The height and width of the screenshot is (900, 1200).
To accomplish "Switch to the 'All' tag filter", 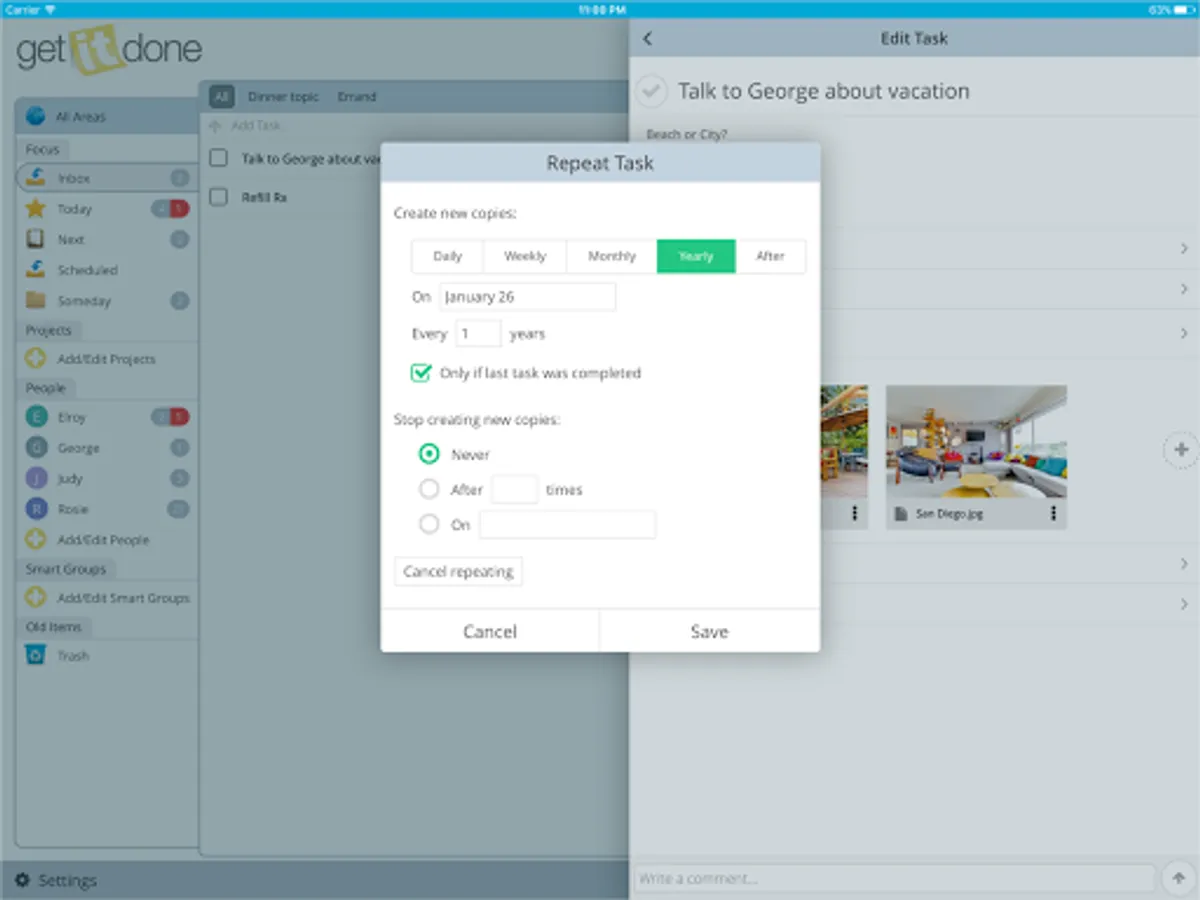I will coord(222,97).
